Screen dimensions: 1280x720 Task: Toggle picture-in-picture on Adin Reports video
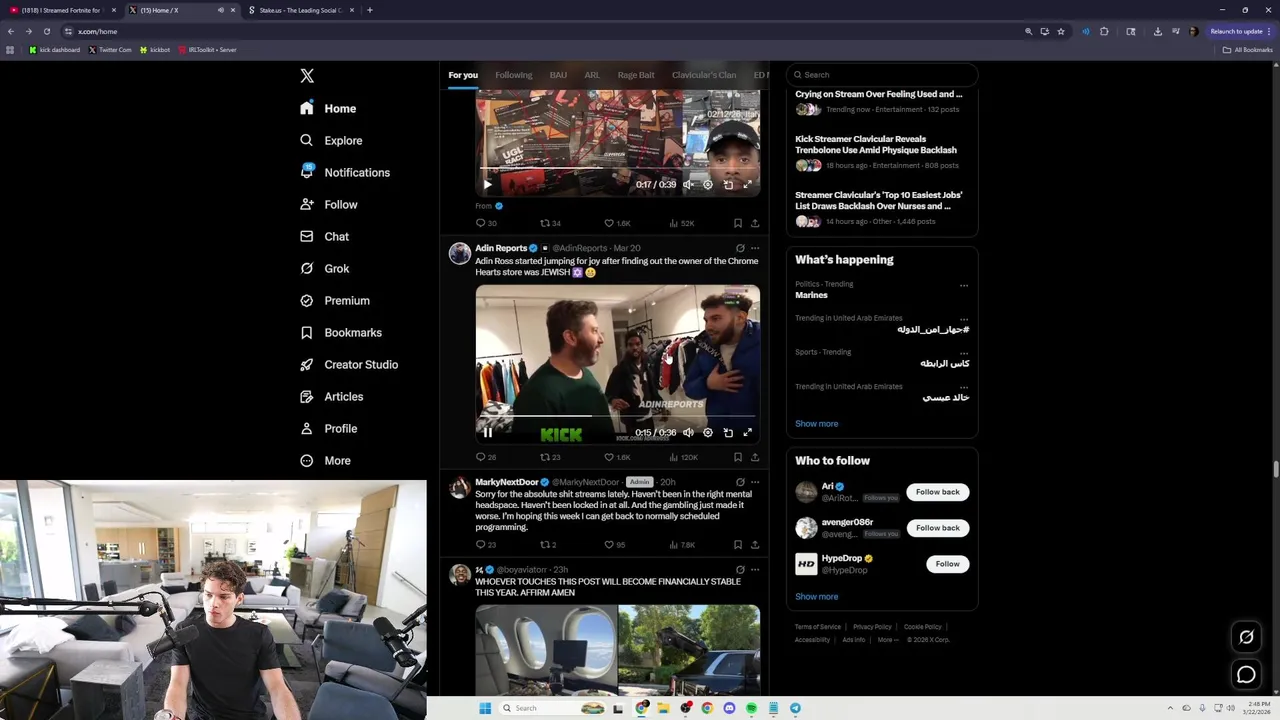728,433
